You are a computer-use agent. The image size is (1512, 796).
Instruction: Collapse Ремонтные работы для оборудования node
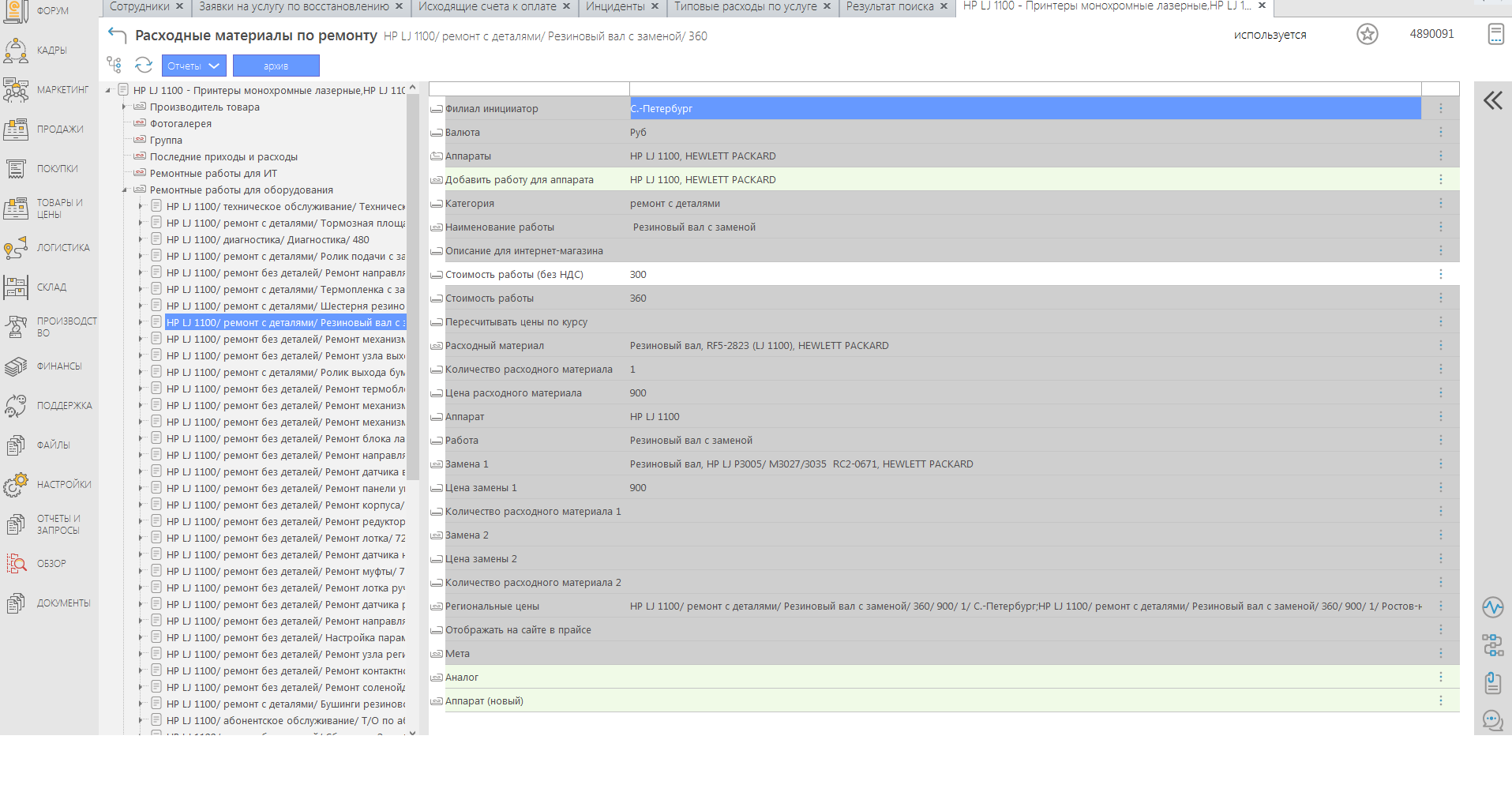tap(124, 190)
